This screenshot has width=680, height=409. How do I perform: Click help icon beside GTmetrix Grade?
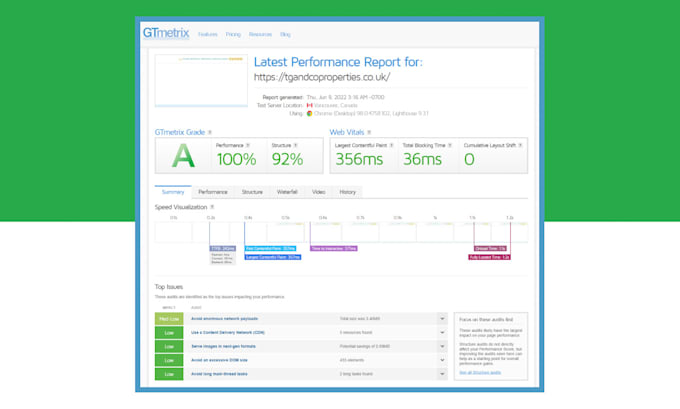tap(210, 132)
